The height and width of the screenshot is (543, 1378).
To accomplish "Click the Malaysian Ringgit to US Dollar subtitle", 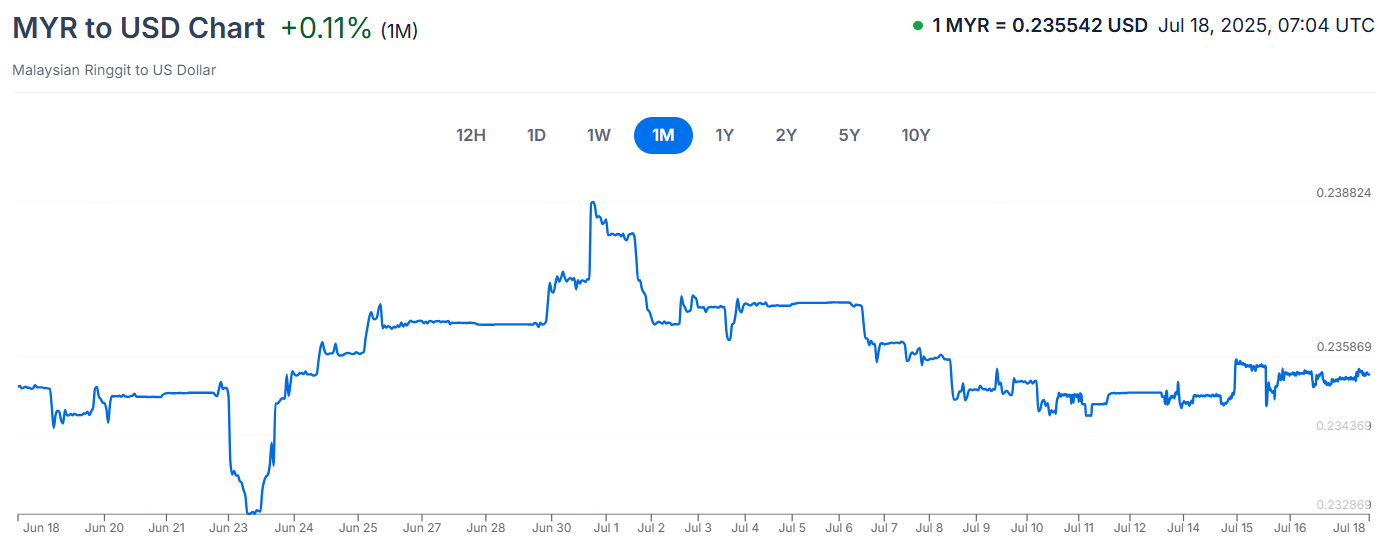I will point(114,70).
